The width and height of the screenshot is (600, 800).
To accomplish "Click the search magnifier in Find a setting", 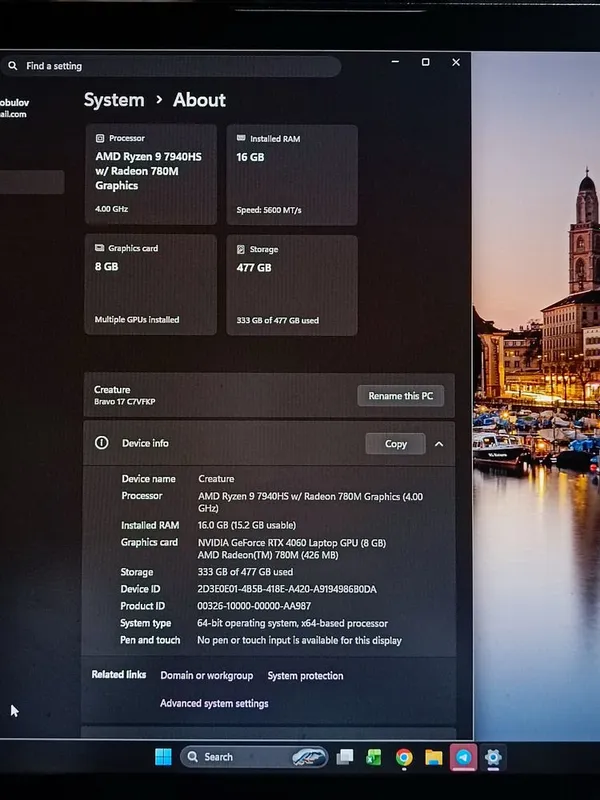I will 13,65.
